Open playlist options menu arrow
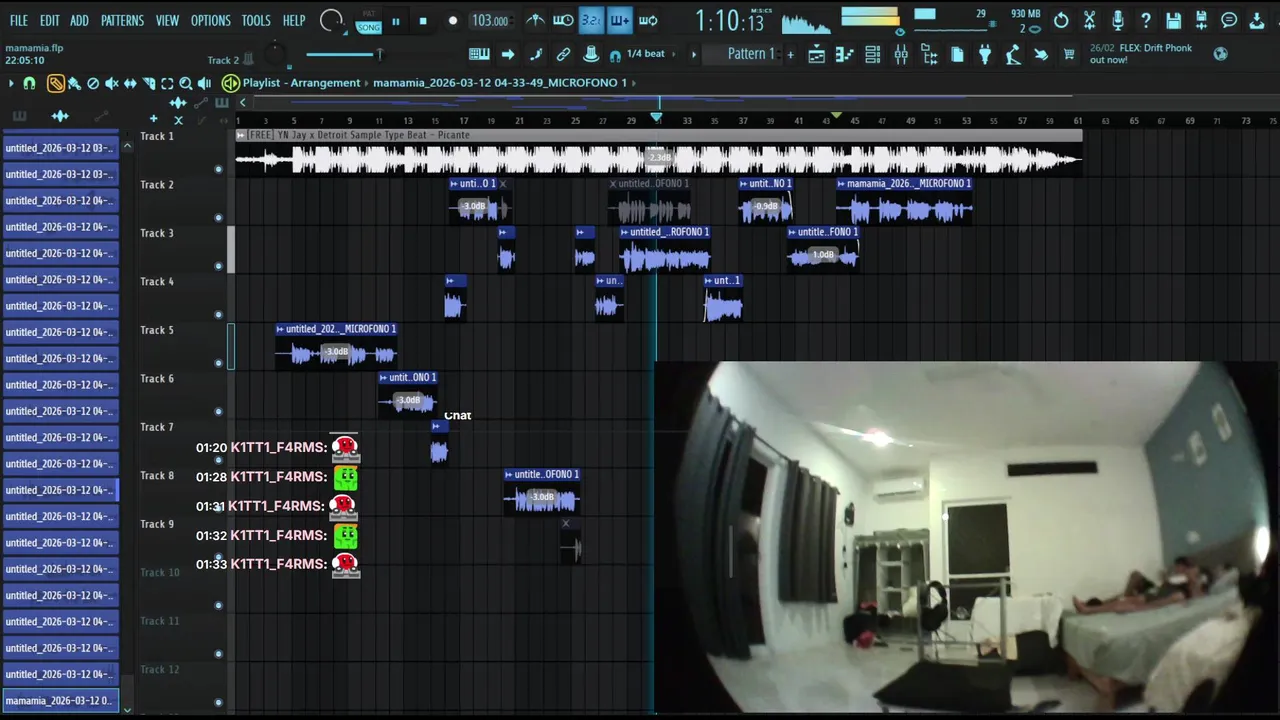The height and width of the screenshot is (720, 1280). [11, 83]
